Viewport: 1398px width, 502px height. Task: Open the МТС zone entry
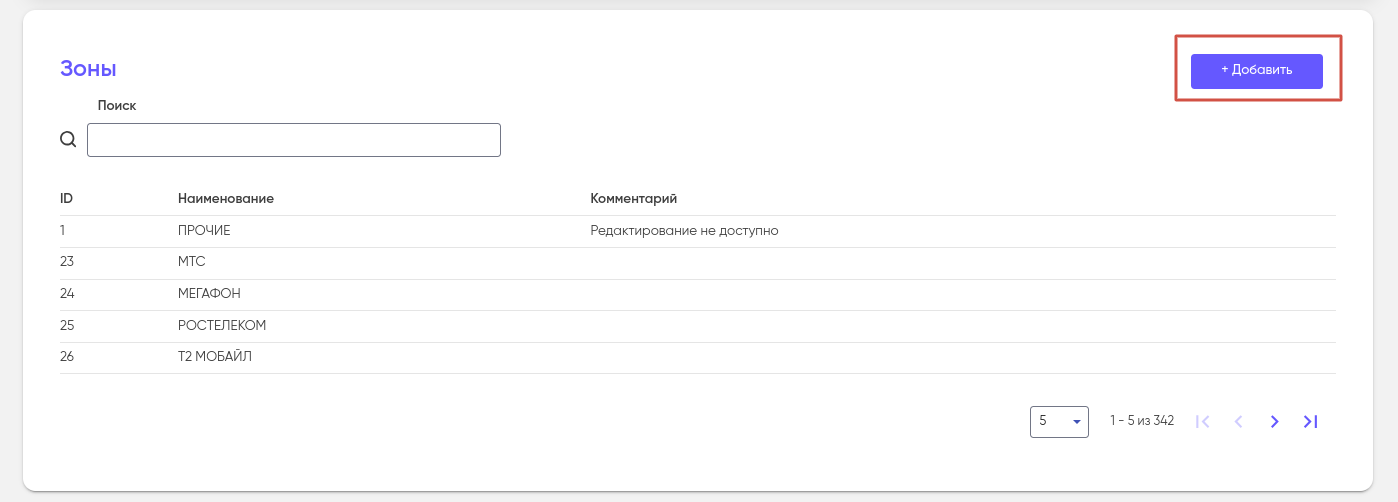pos(192,262)
